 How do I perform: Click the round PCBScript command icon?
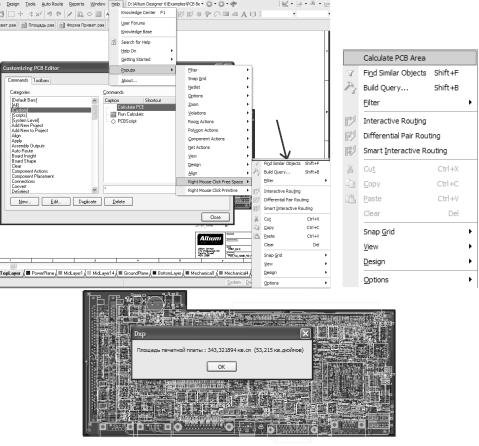(113, 121)
